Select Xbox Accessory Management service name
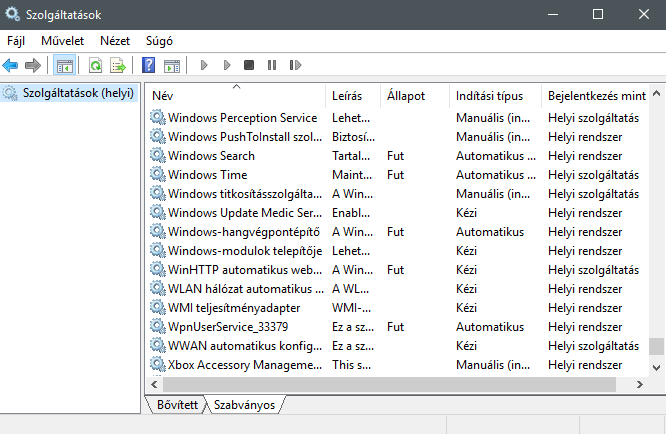This screenshot has height=434, width=666. [245, 365]
